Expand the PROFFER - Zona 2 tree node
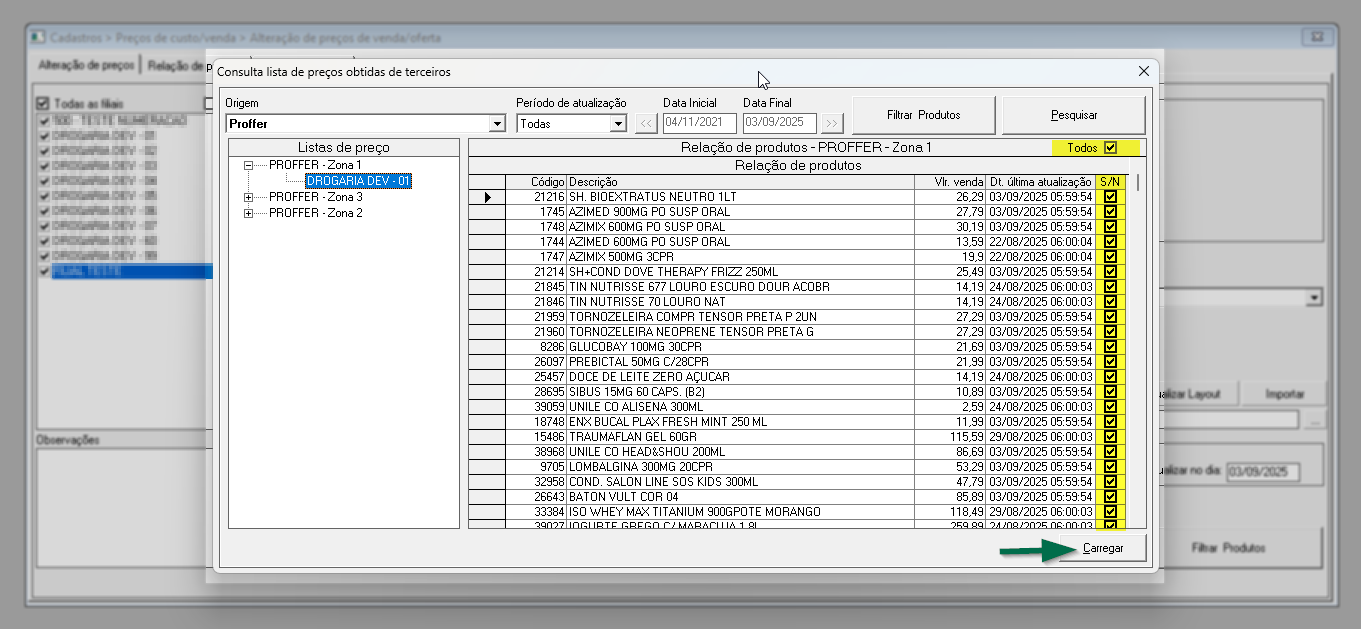Image resolution: width=1361 pixels, height=629 pixels. click(249, 214)
